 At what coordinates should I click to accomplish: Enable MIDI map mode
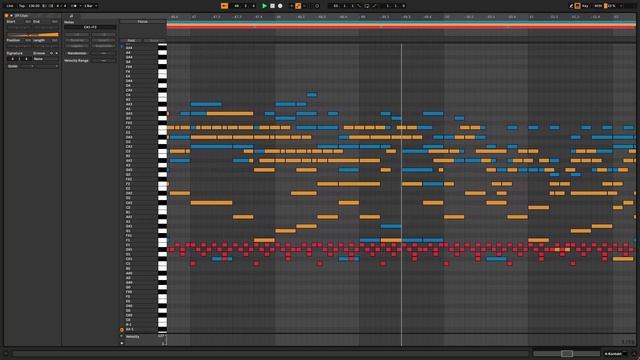pos(598,6)
